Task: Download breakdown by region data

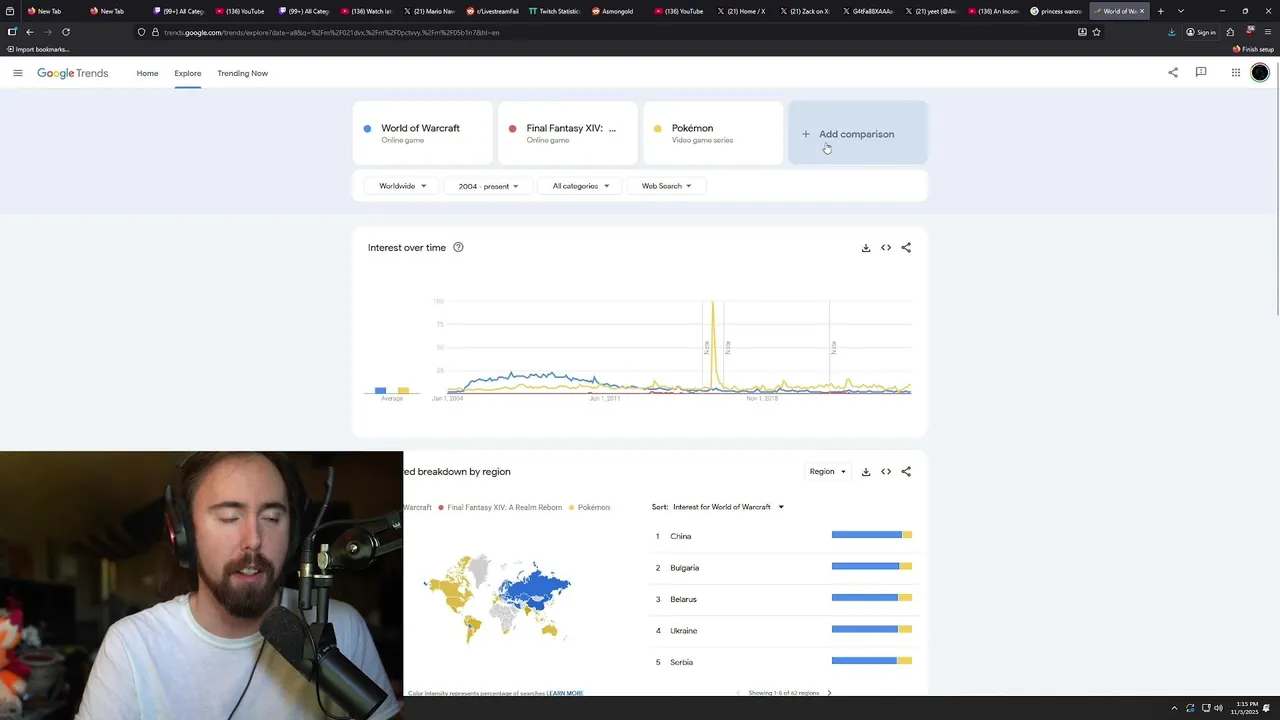Action: pyautogui.click(x=866, y=472)
